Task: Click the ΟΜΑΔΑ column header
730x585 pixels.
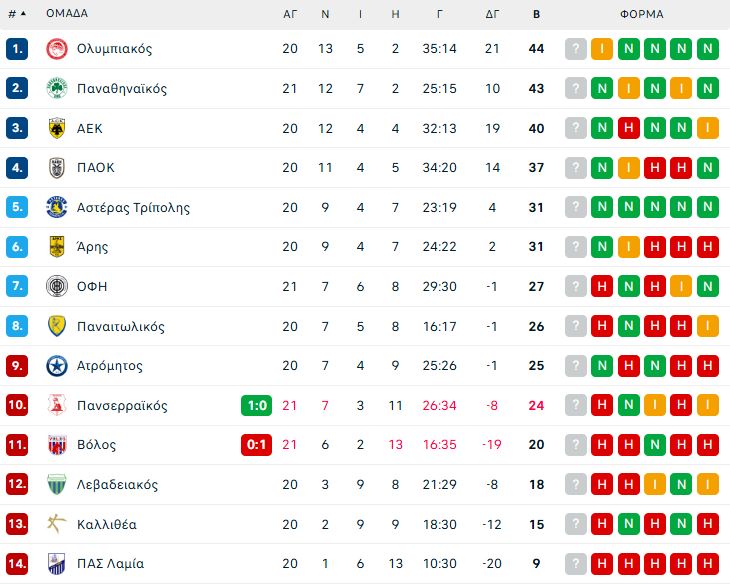Action: 67,13
